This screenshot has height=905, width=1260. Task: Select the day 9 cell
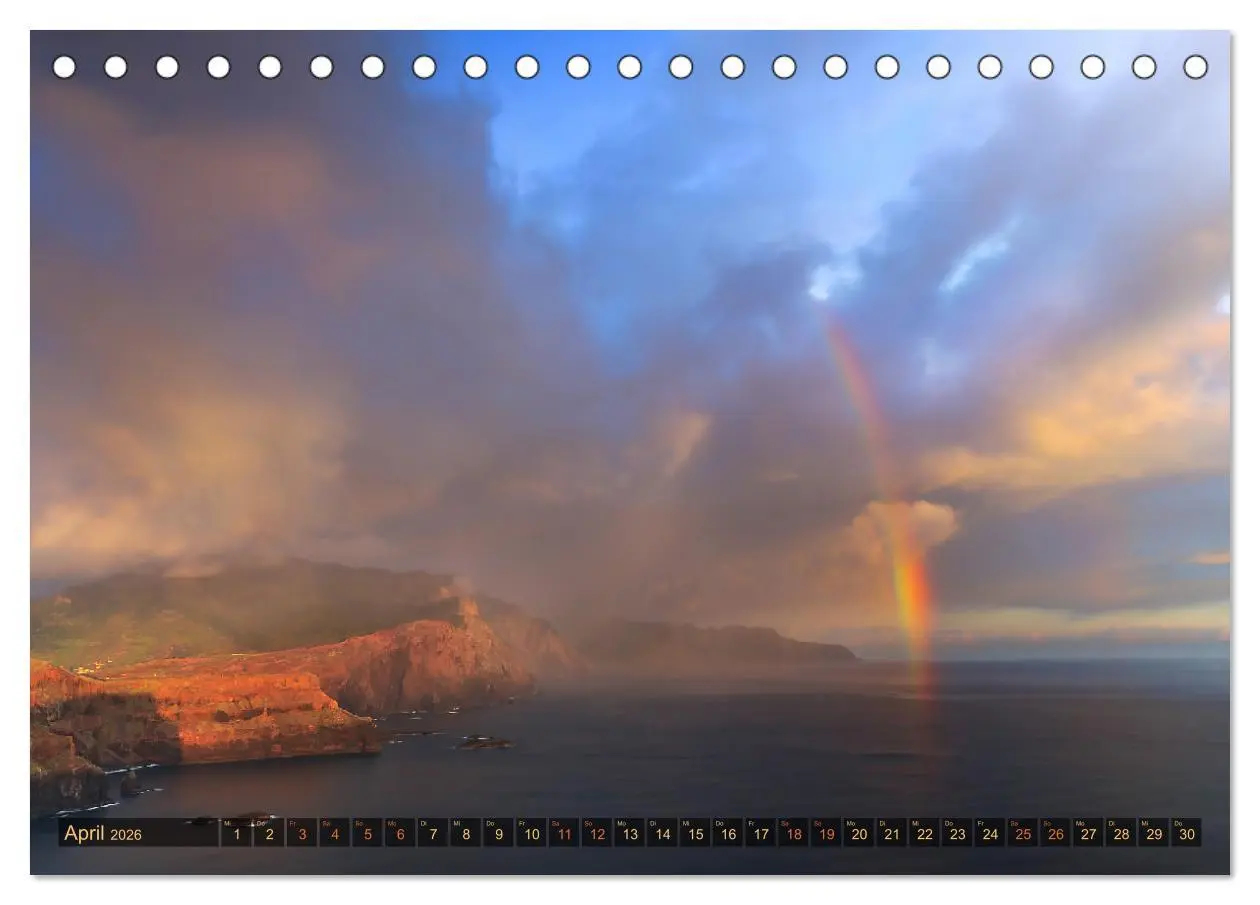pos(498,832)
